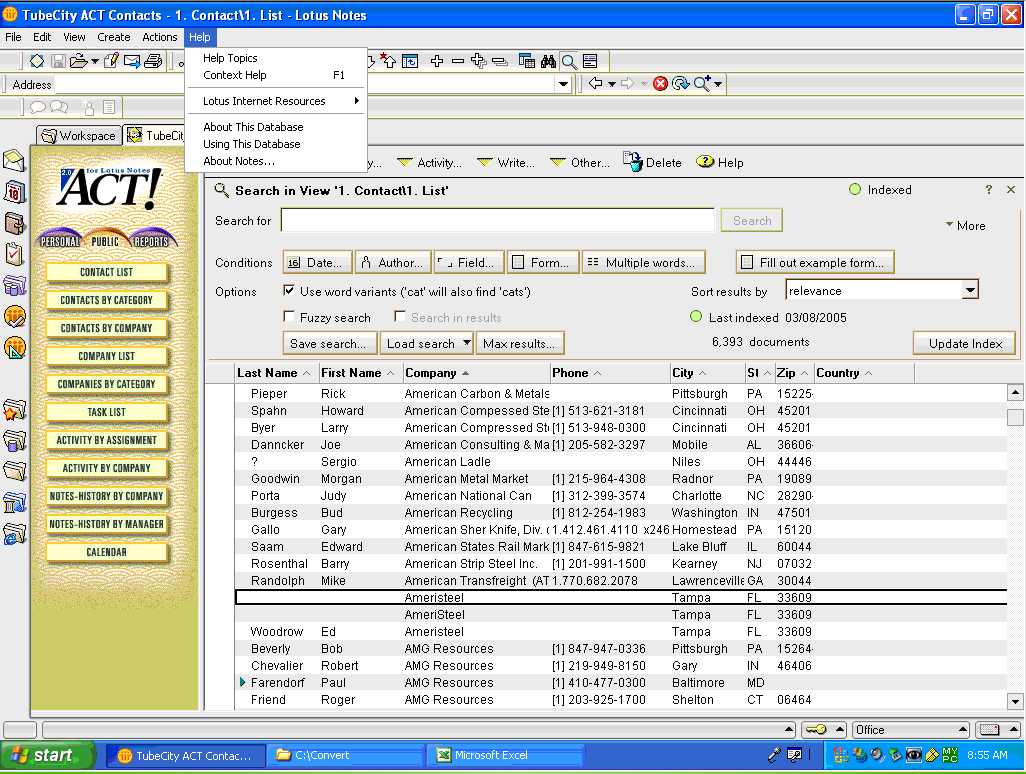The image size is (1026, 774).
Task: Click the Multiple words condition button
Action: [x=643, y=262]
